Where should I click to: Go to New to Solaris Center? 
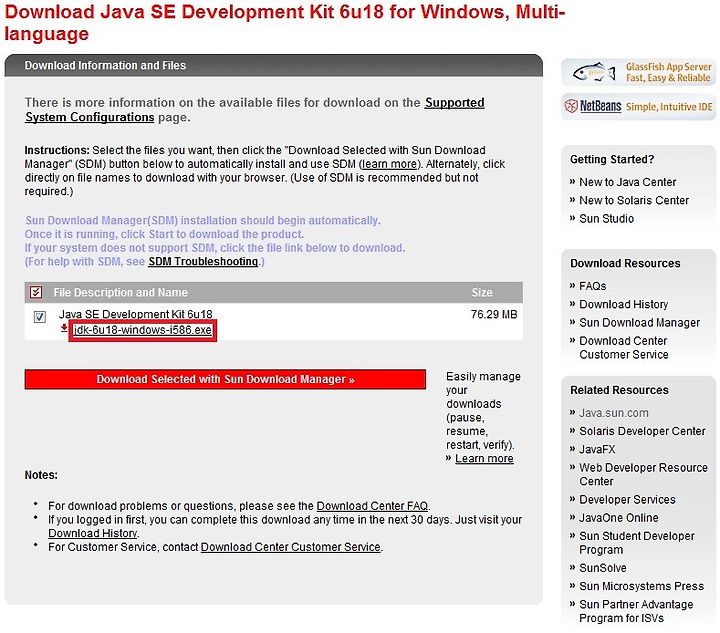tap(634, 201)
